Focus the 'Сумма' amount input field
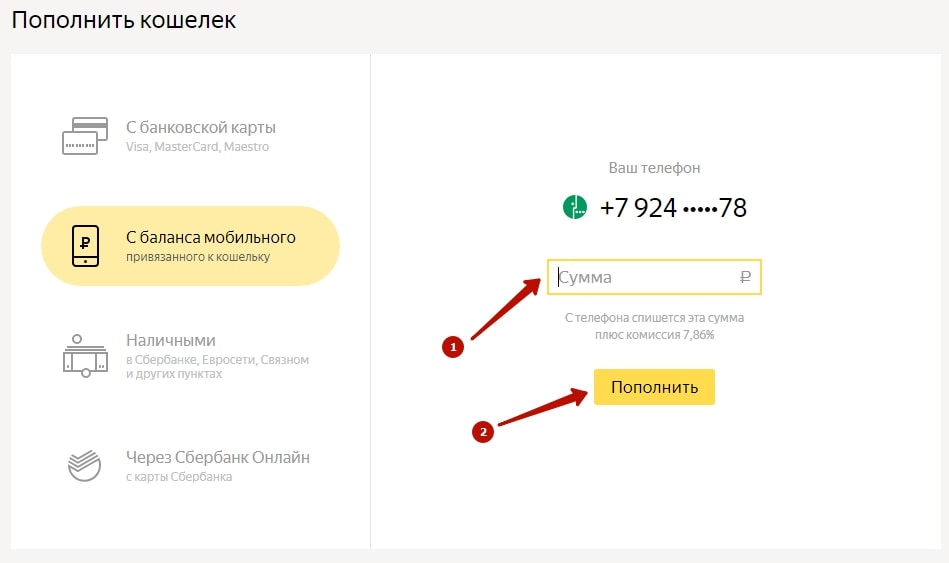This screenshot has height=563, width=949. click(645, 277)
